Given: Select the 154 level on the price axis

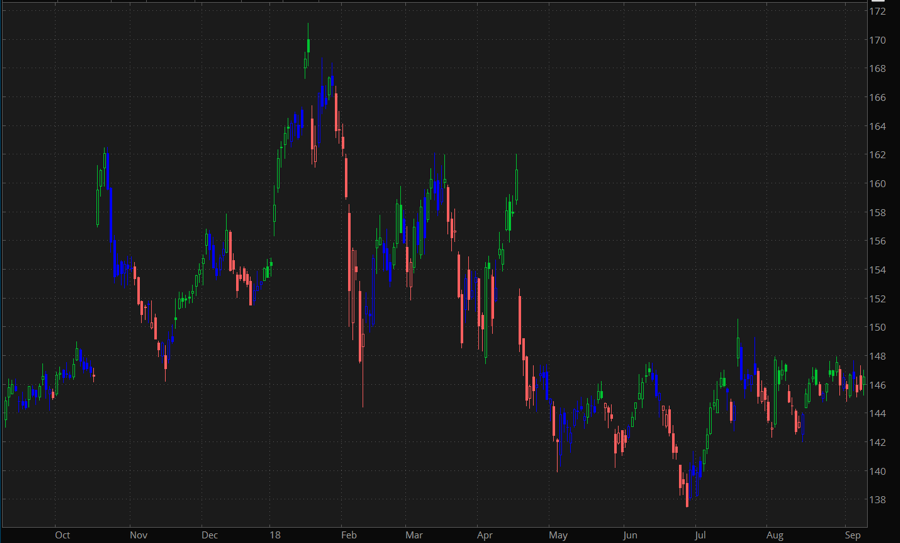Looking at the screenshot, I should coord(877,270).
